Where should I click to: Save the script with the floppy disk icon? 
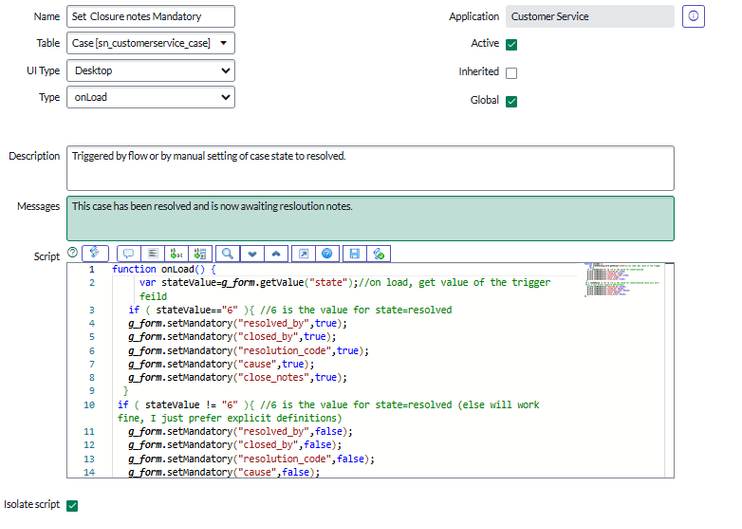pos(354,254)
